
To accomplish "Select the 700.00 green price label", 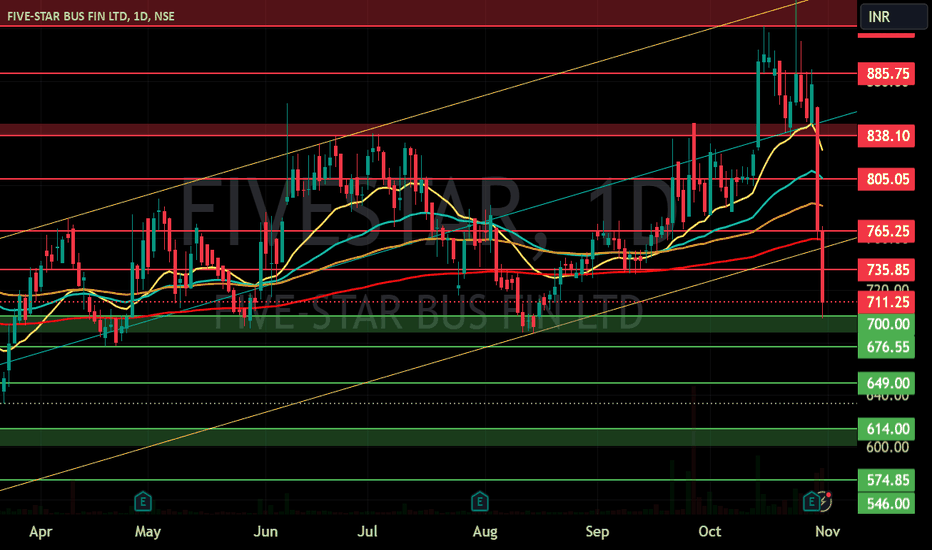I will [886, 324].
